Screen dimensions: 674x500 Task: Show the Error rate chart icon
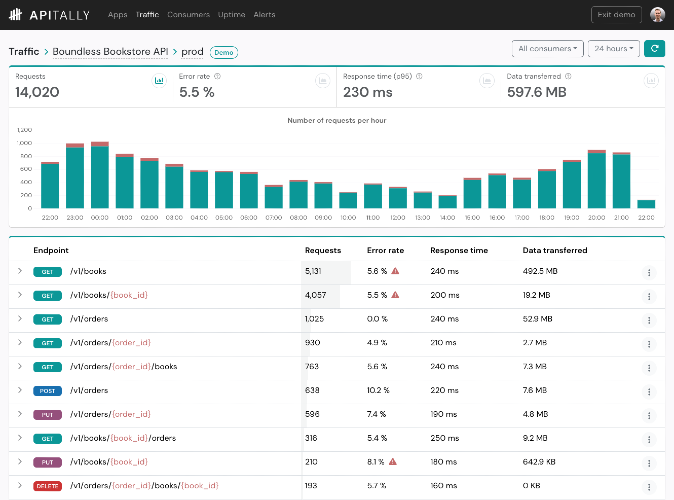point(322,80)
